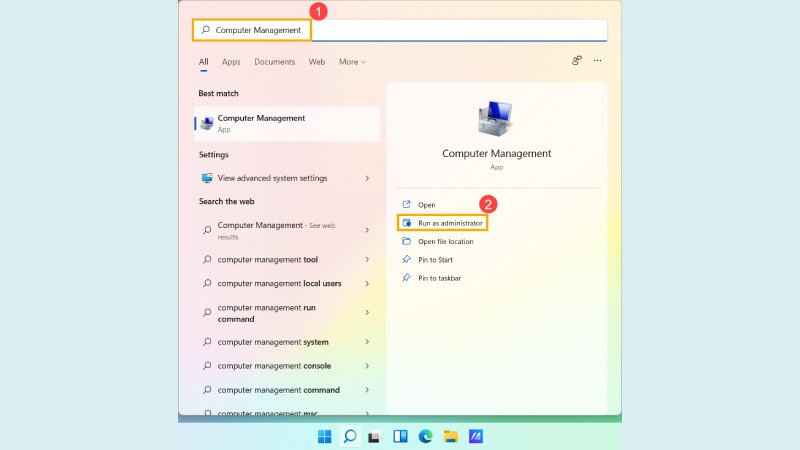This screenshot has width=800, height=450.
Task: Expand Computer Management web results chevron
Action: pos(367,230)
